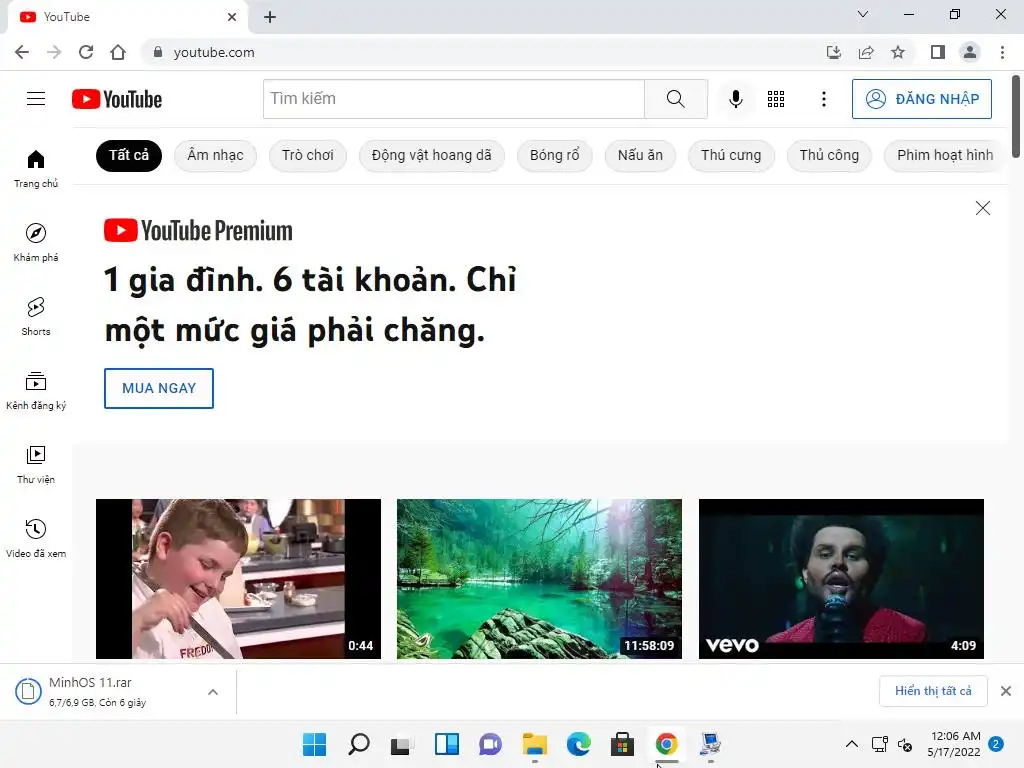Open Microsoft Edge from taskbar
This screenshot has height=768, width=1024.
[579, 744]
